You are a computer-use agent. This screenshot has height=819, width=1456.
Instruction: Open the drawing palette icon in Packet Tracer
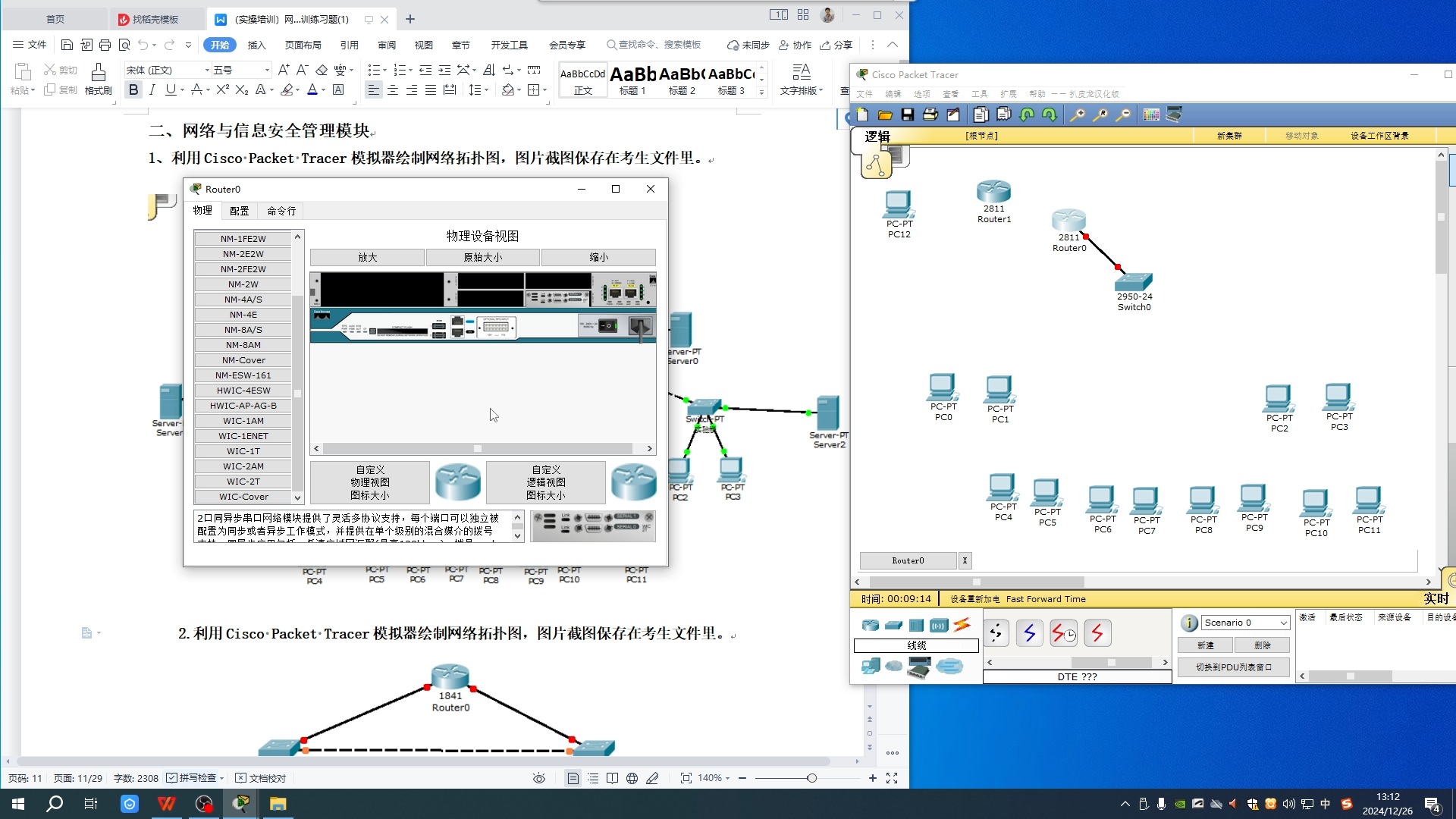pyautogui.click(x=1151, y=115)
